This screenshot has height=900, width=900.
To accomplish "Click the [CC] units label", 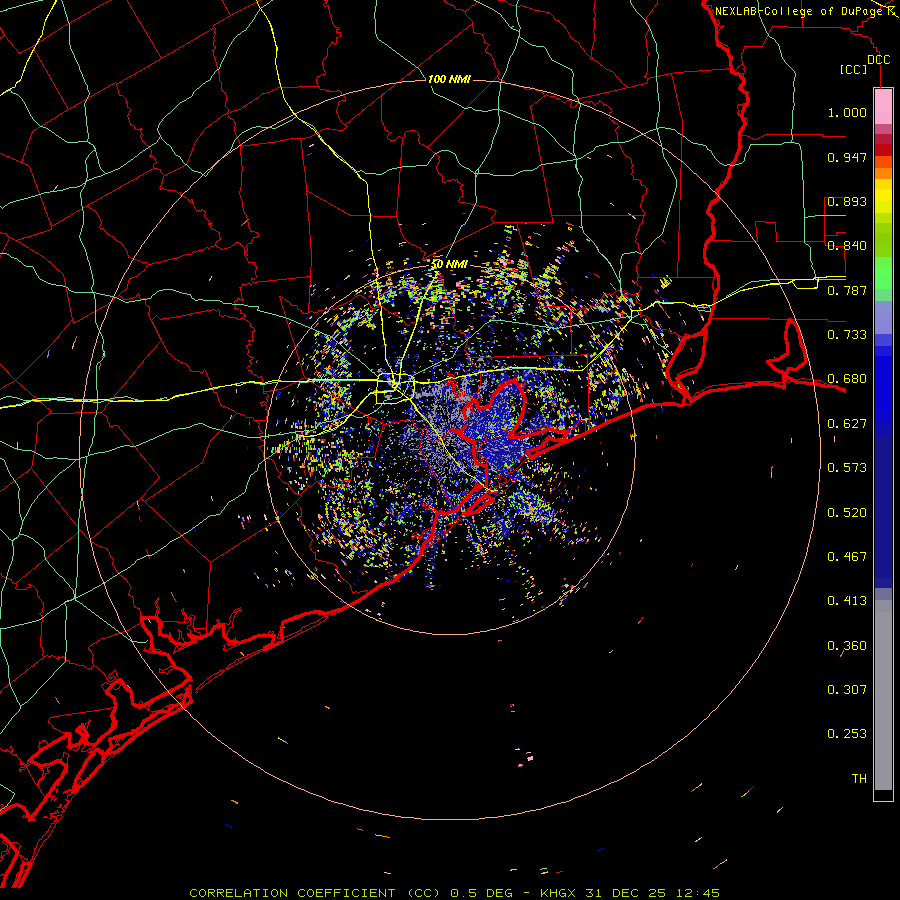I will point(854,69).
